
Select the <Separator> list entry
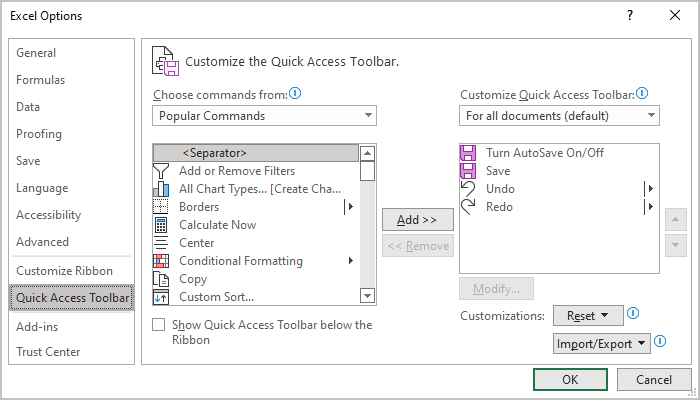pyautogui.click(x=256, y=153)
